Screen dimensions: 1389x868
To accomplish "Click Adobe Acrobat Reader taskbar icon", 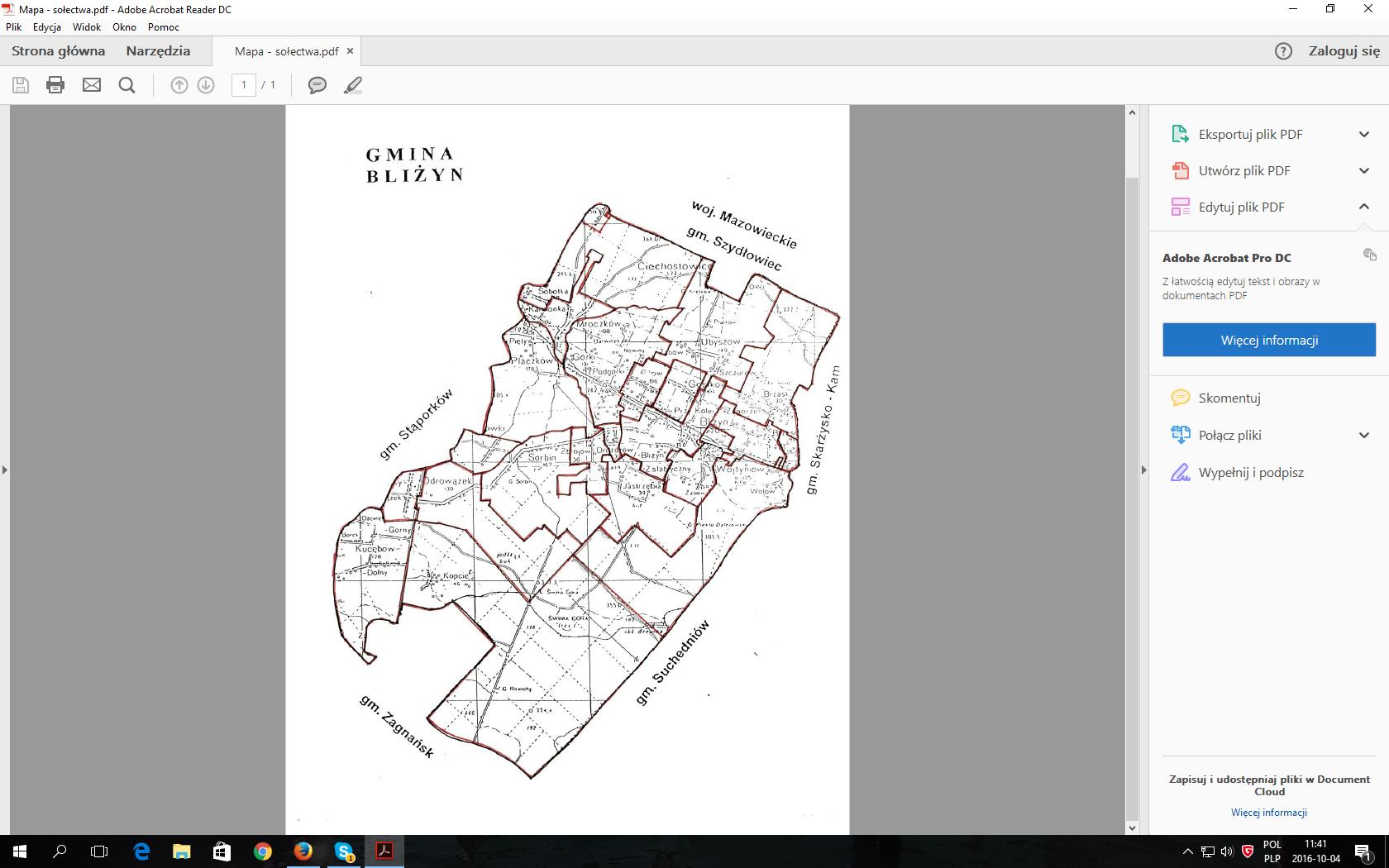I will coord(384,851).
